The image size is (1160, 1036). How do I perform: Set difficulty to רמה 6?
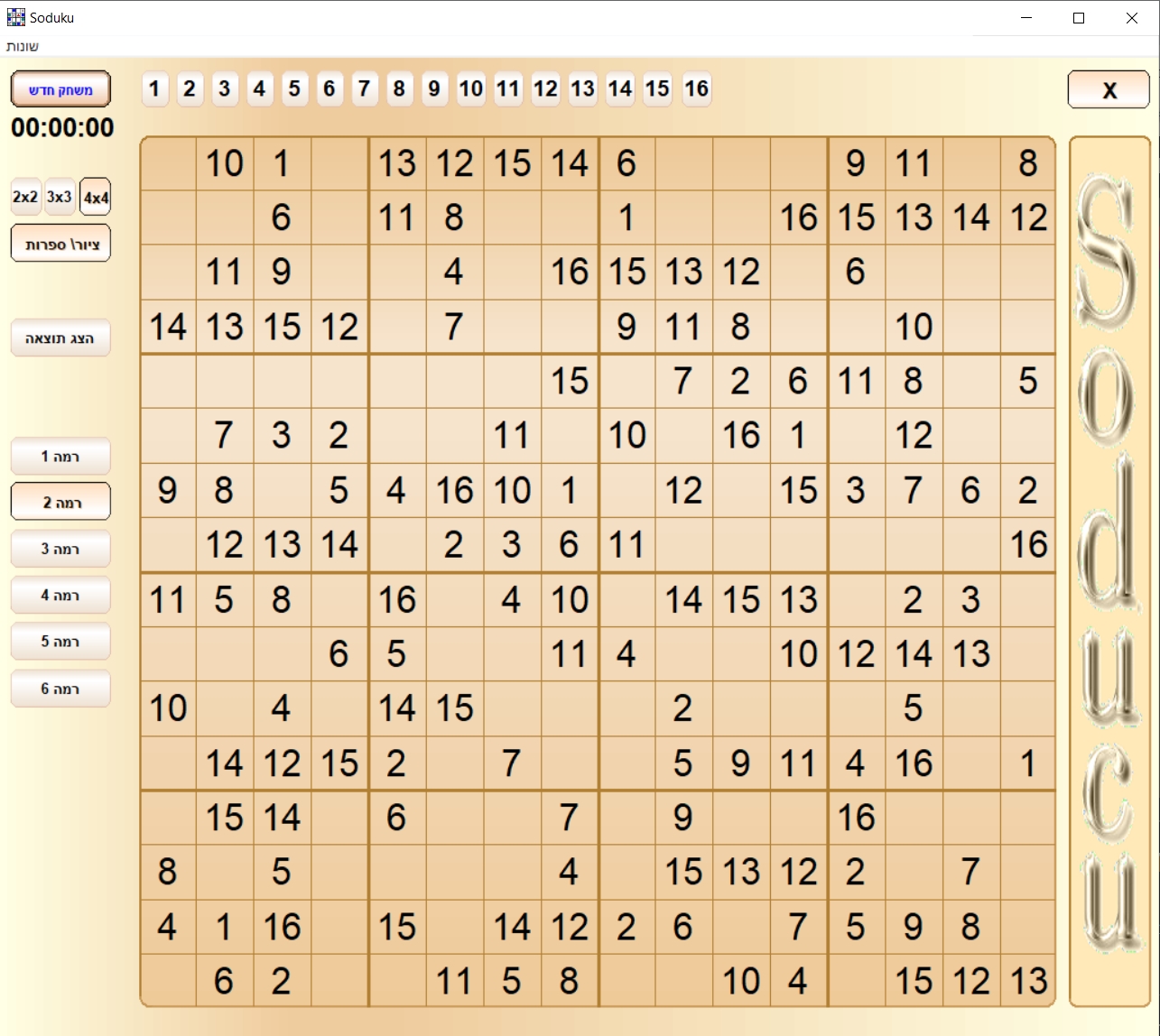(x=60, y=689)
